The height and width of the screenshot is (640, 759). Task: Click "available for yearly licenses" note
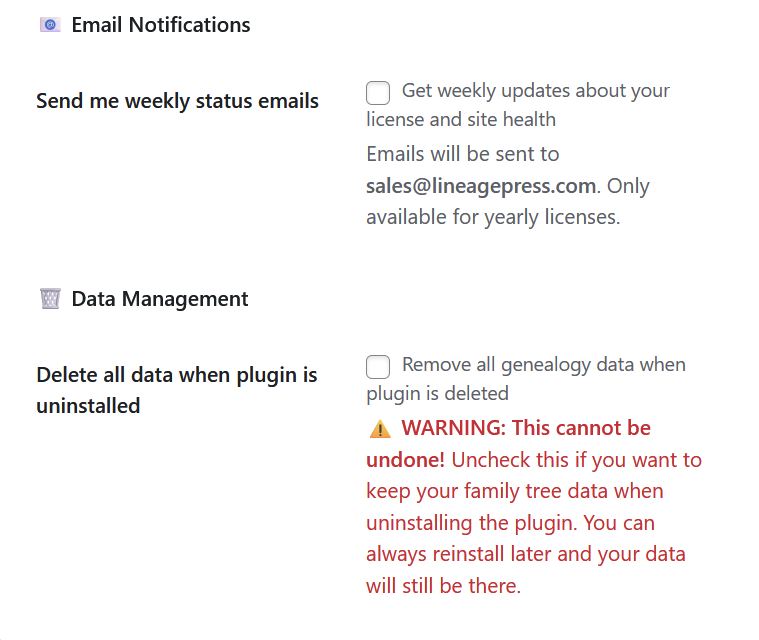pos(493,217)
